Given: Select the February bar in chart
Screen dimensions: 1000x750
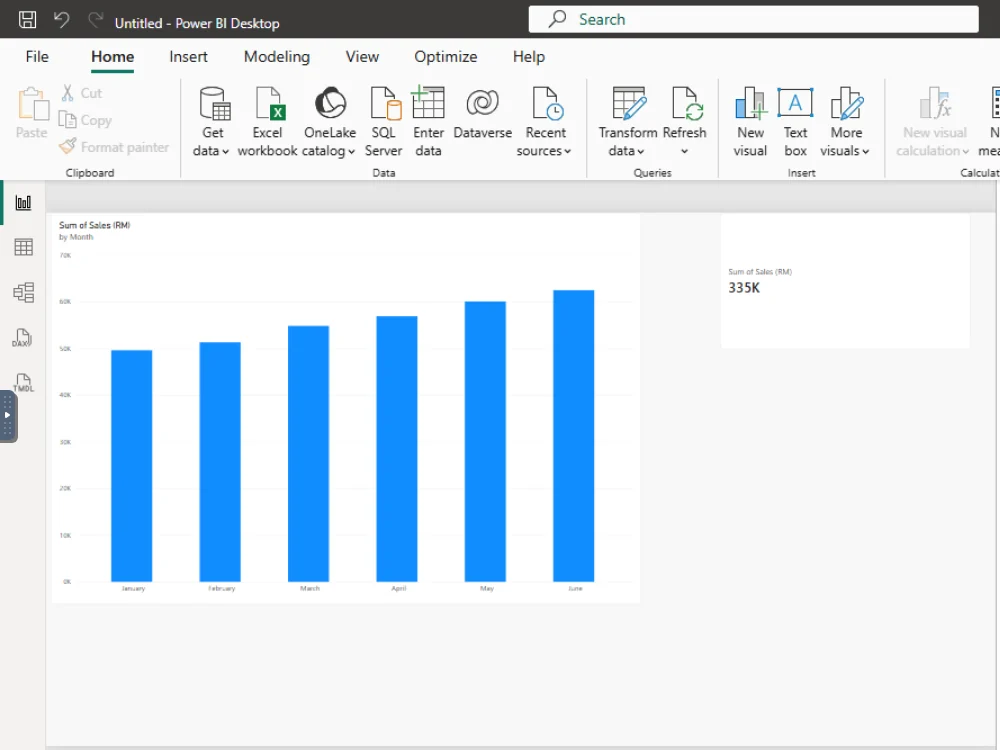Looking at the screenshot, I should coord(220,462).
